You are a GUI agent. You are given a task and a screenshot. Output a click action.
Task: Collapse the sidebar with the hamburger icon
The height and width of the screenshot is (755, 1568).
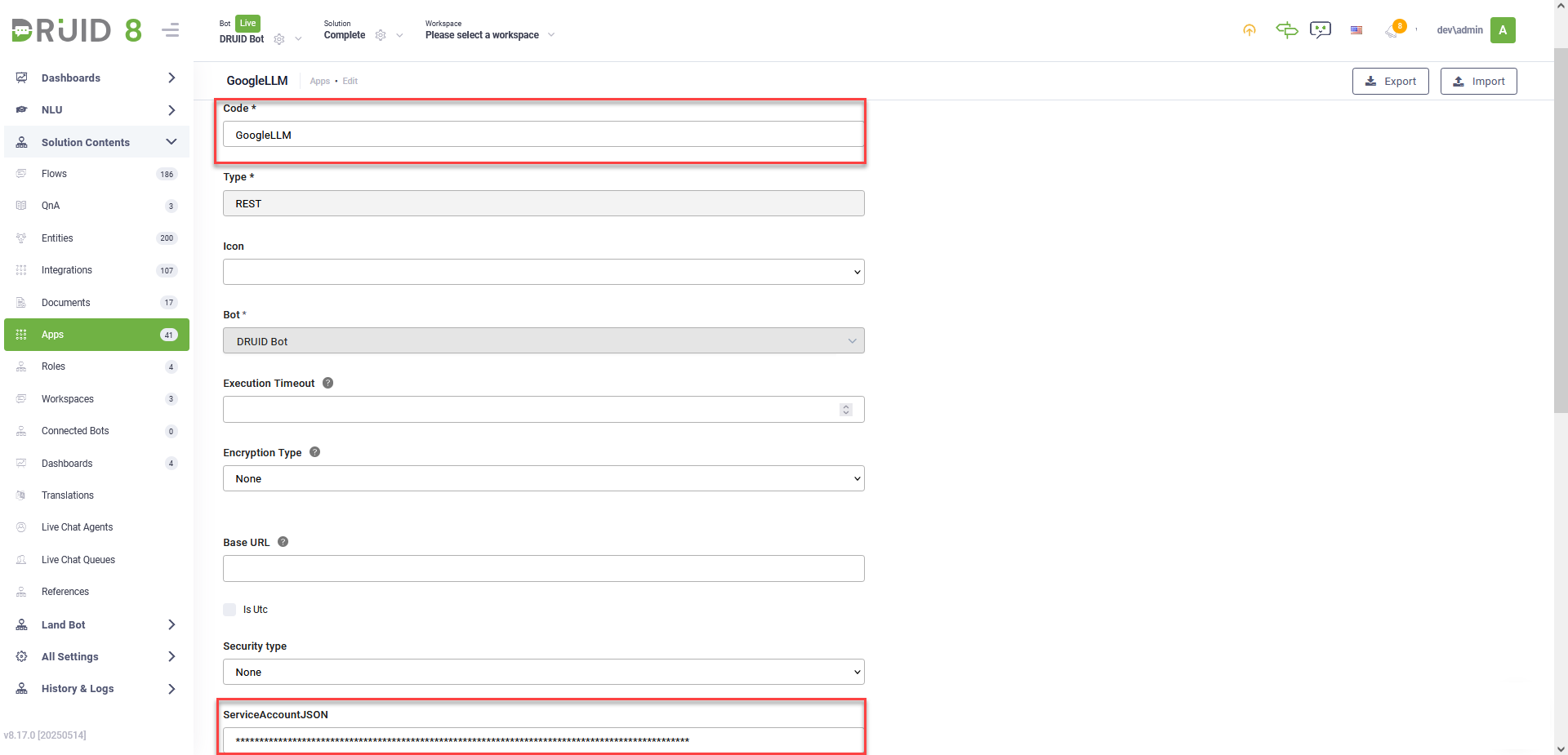click(171, 31)
